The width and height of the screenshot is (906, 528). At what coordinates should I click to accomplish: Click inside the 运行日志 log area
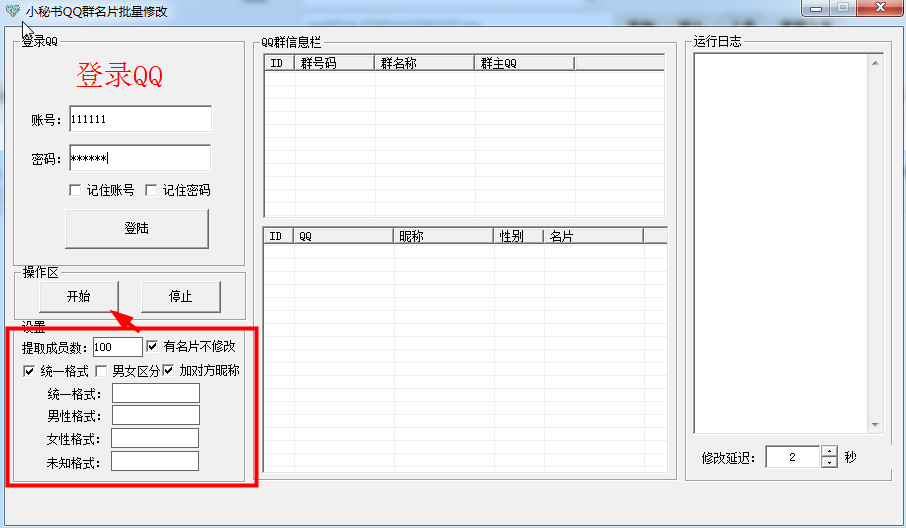click(781, 243)
